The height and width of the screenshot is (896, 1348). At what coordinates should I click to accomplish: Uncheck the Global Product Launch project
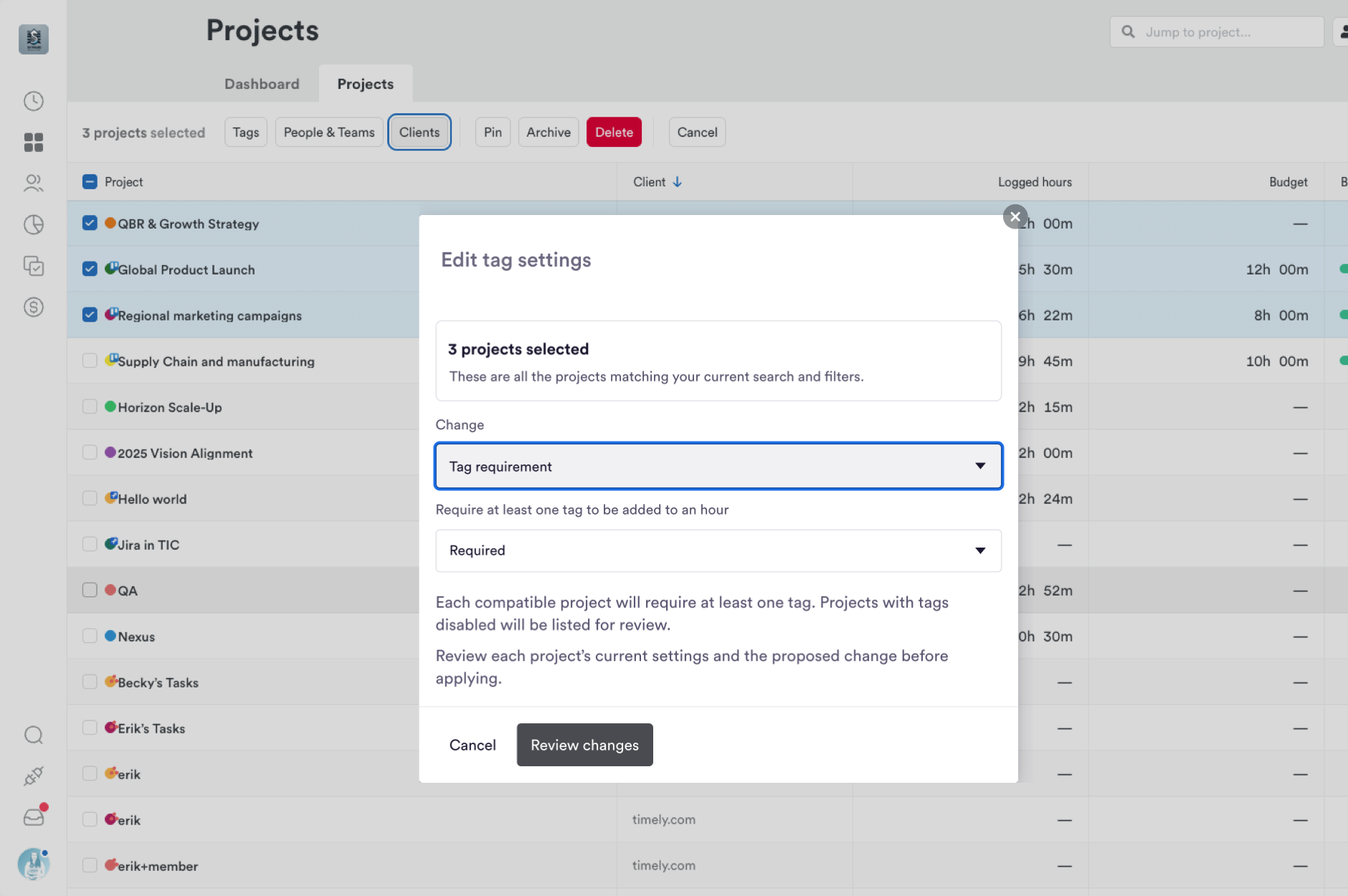click(x=90, y=269)
